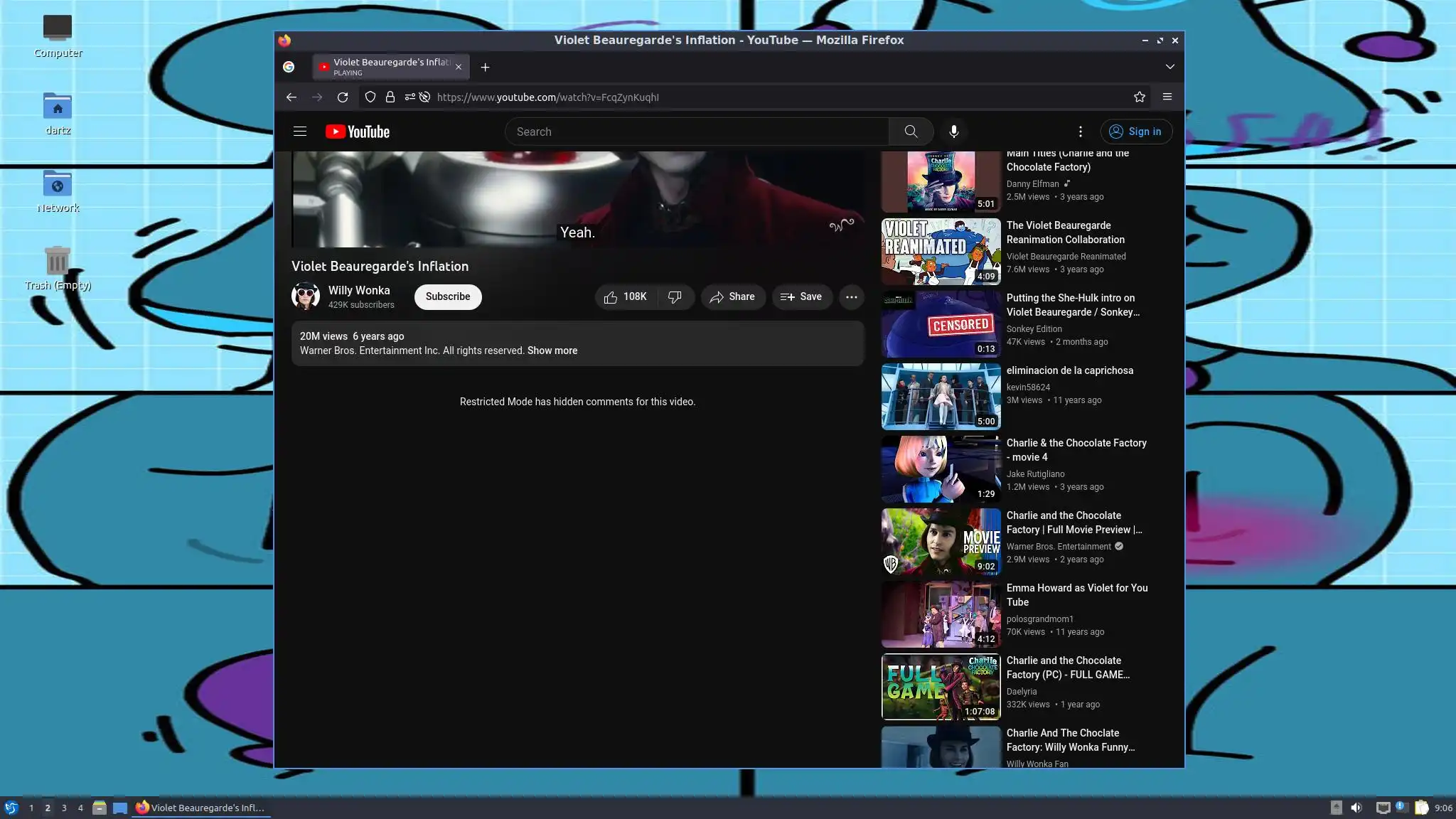Open Firefox list all tabs dropdown
Viewport: 1456px width, 819px height.
(x=1169, y=67)
